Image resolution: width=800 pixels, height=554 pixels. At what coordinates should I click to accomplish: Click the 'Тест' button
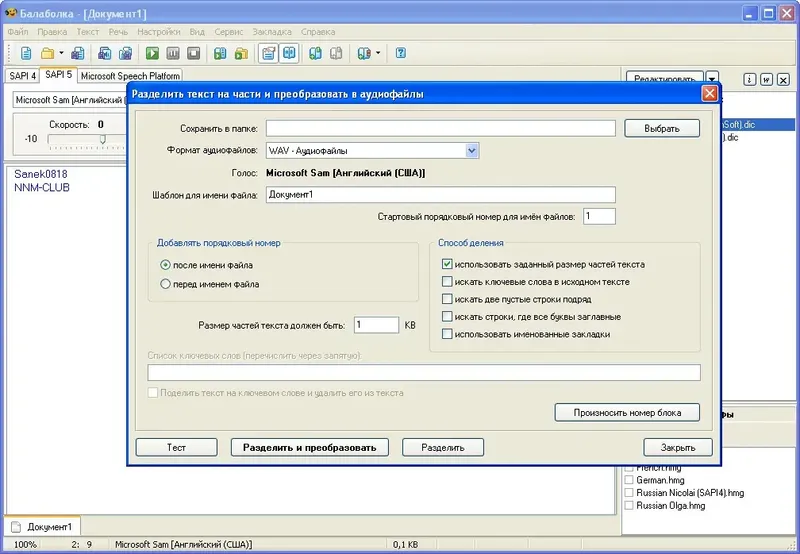(177, 447)
